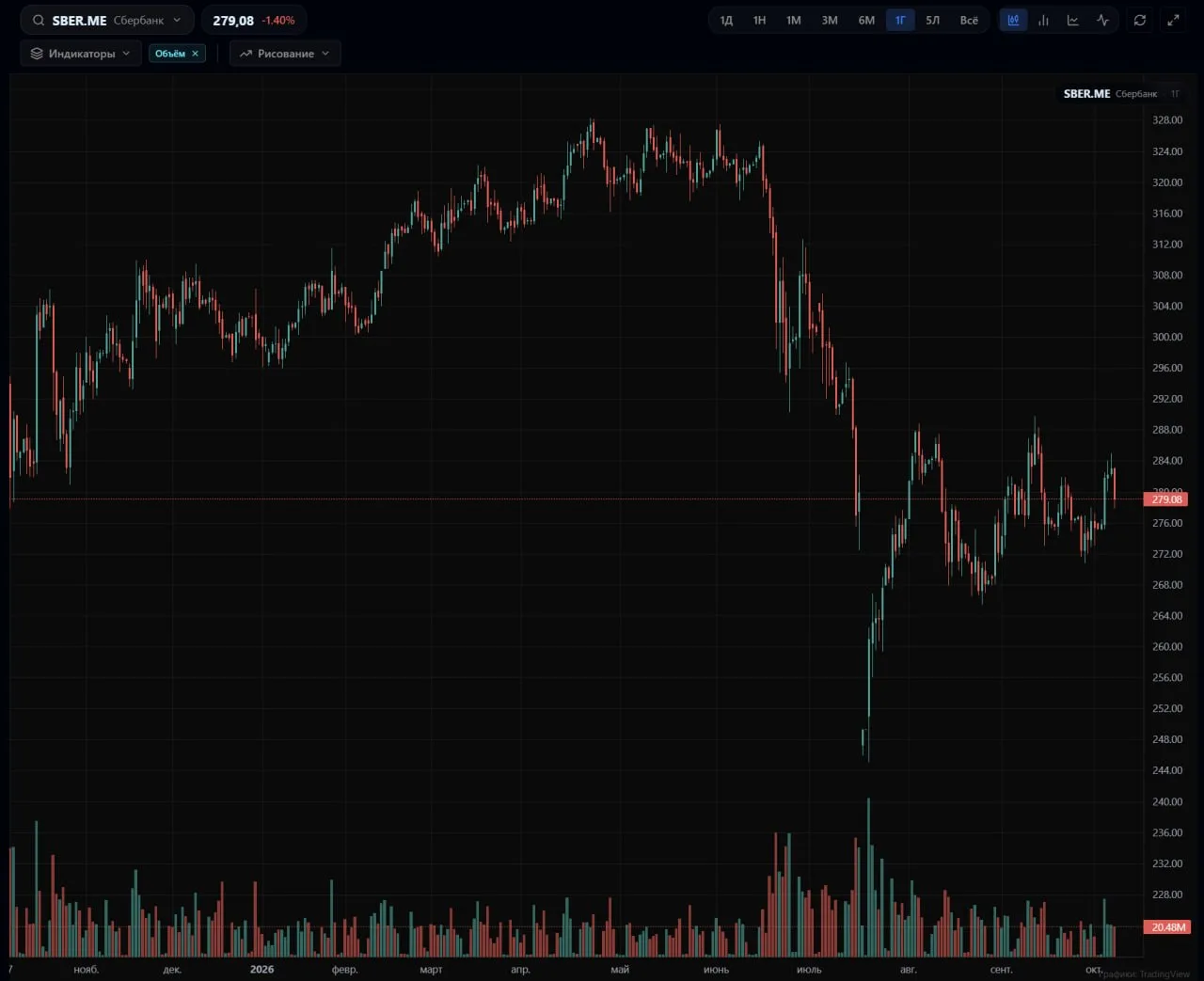Switch to the line chart type icon
1204x981 pixels.
pos(1073,20)
